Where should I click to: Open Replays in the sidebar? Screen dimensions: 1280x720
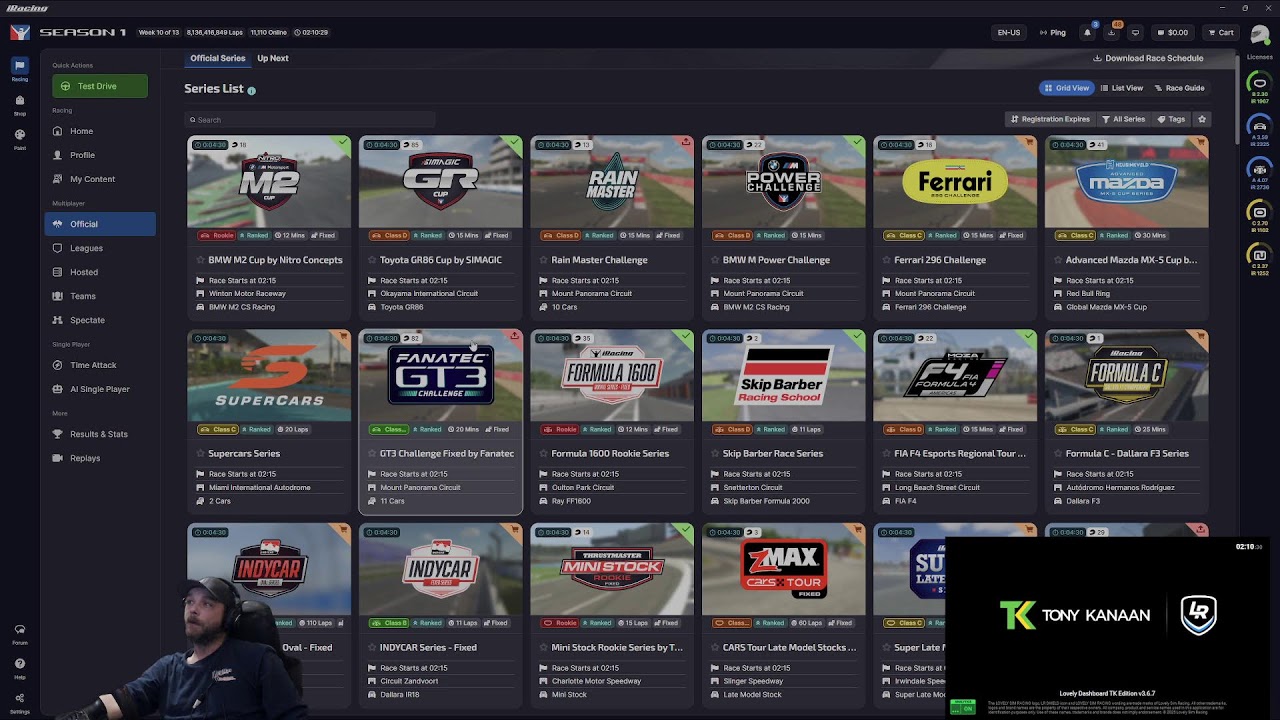pos(100,458)
